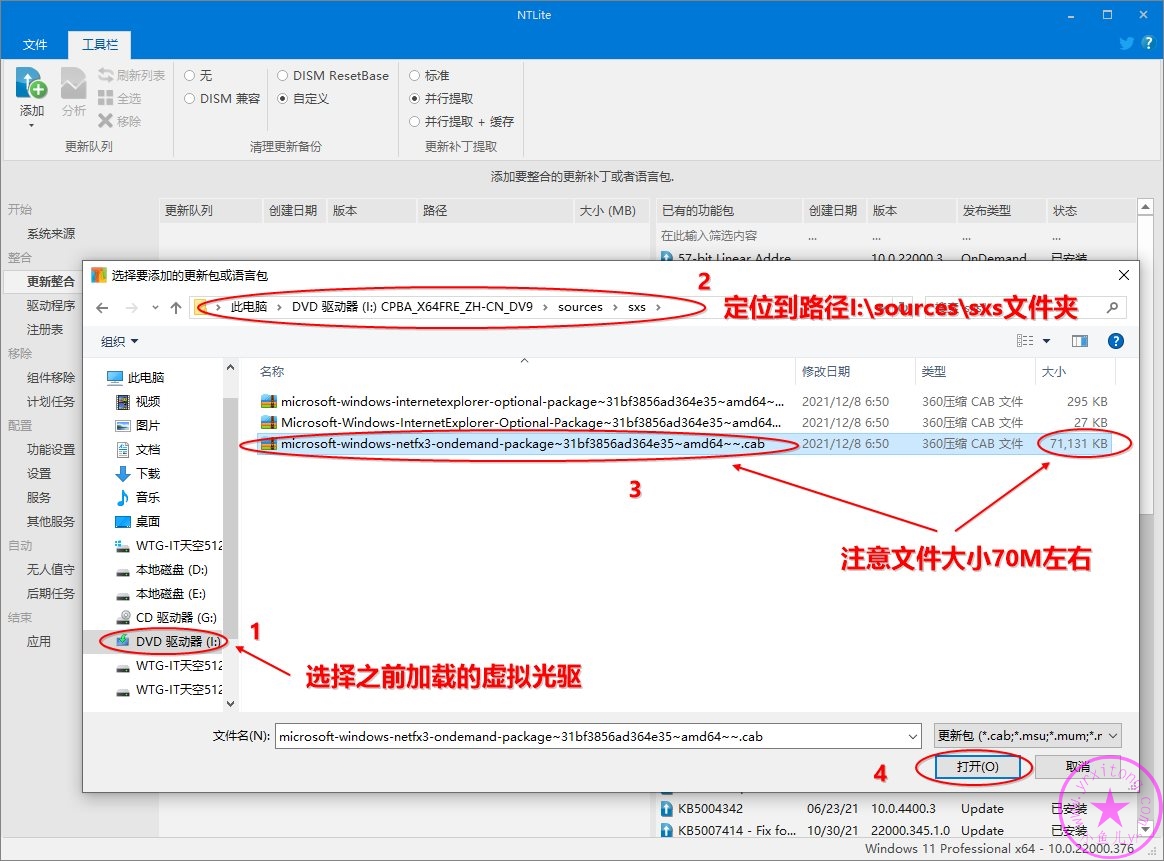Go up one folder level arrow

[176, 307]
